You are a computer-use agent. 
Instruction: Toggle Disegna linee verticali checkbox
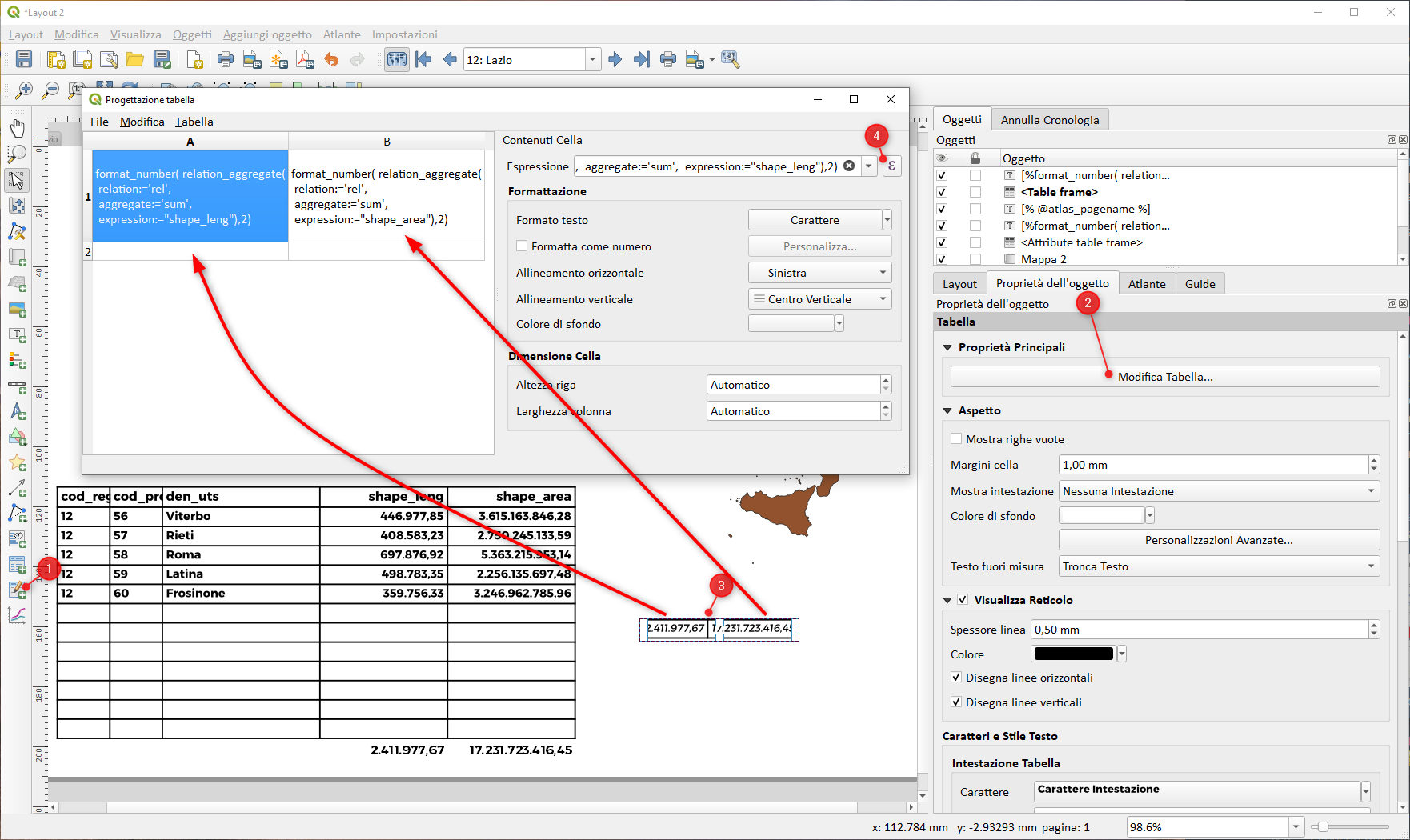pyautogui.click(x=956, y=702)
